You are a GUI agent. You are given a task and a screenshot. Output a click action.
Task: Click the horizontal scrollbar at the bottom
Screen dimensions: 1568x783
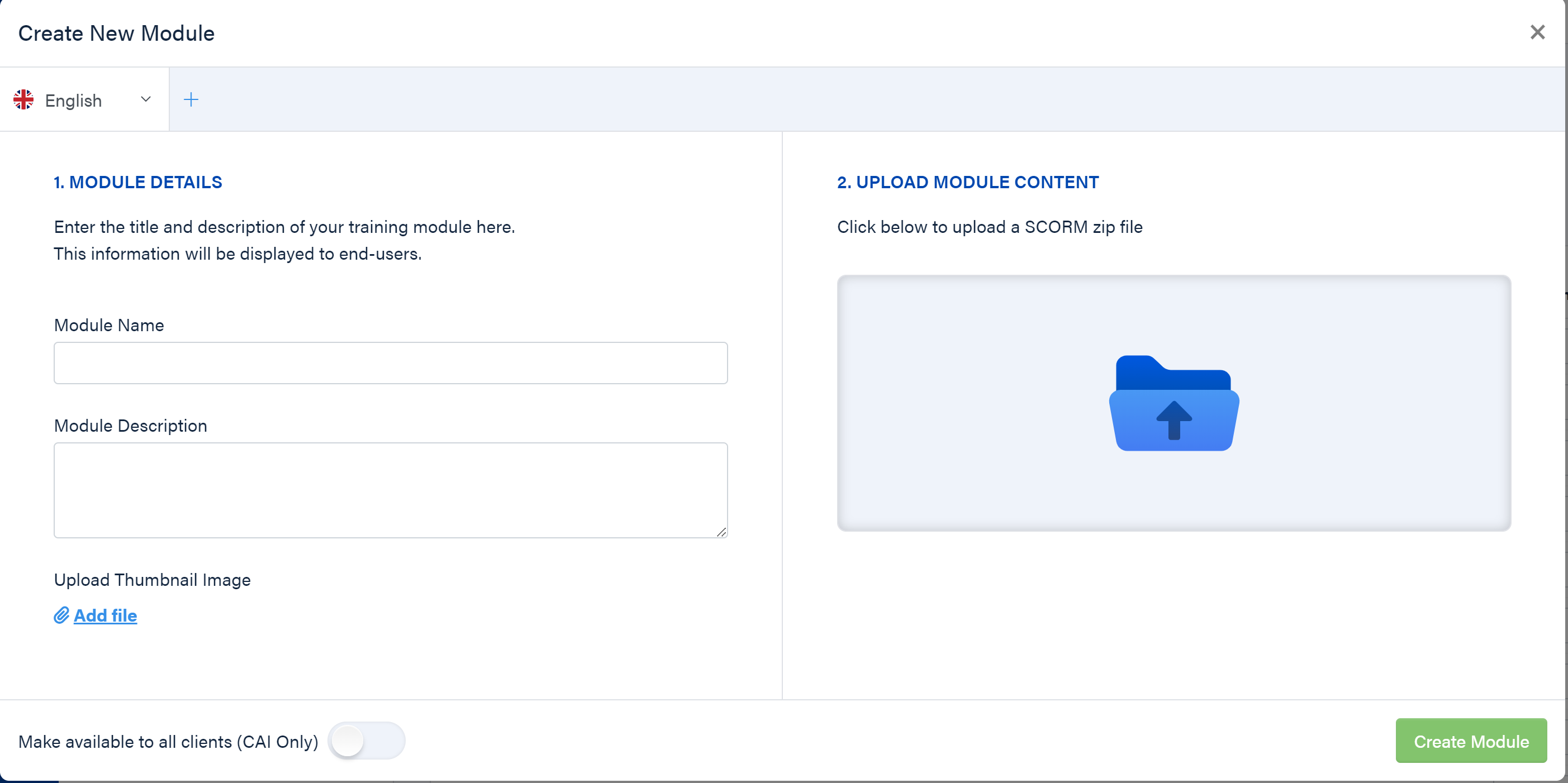coord(784,779)
